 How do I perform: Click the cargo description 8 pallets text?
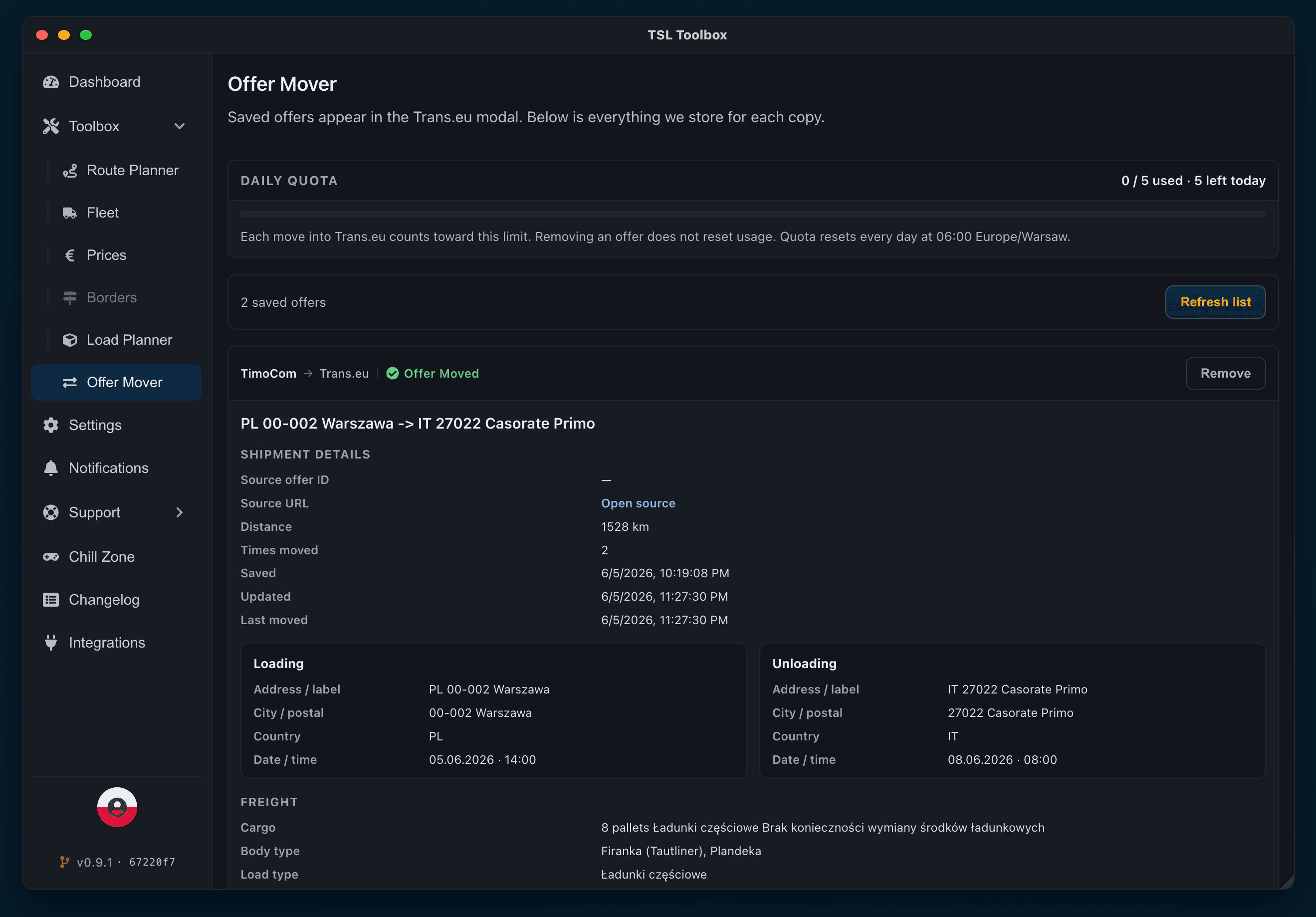click(x=823, y=828)
